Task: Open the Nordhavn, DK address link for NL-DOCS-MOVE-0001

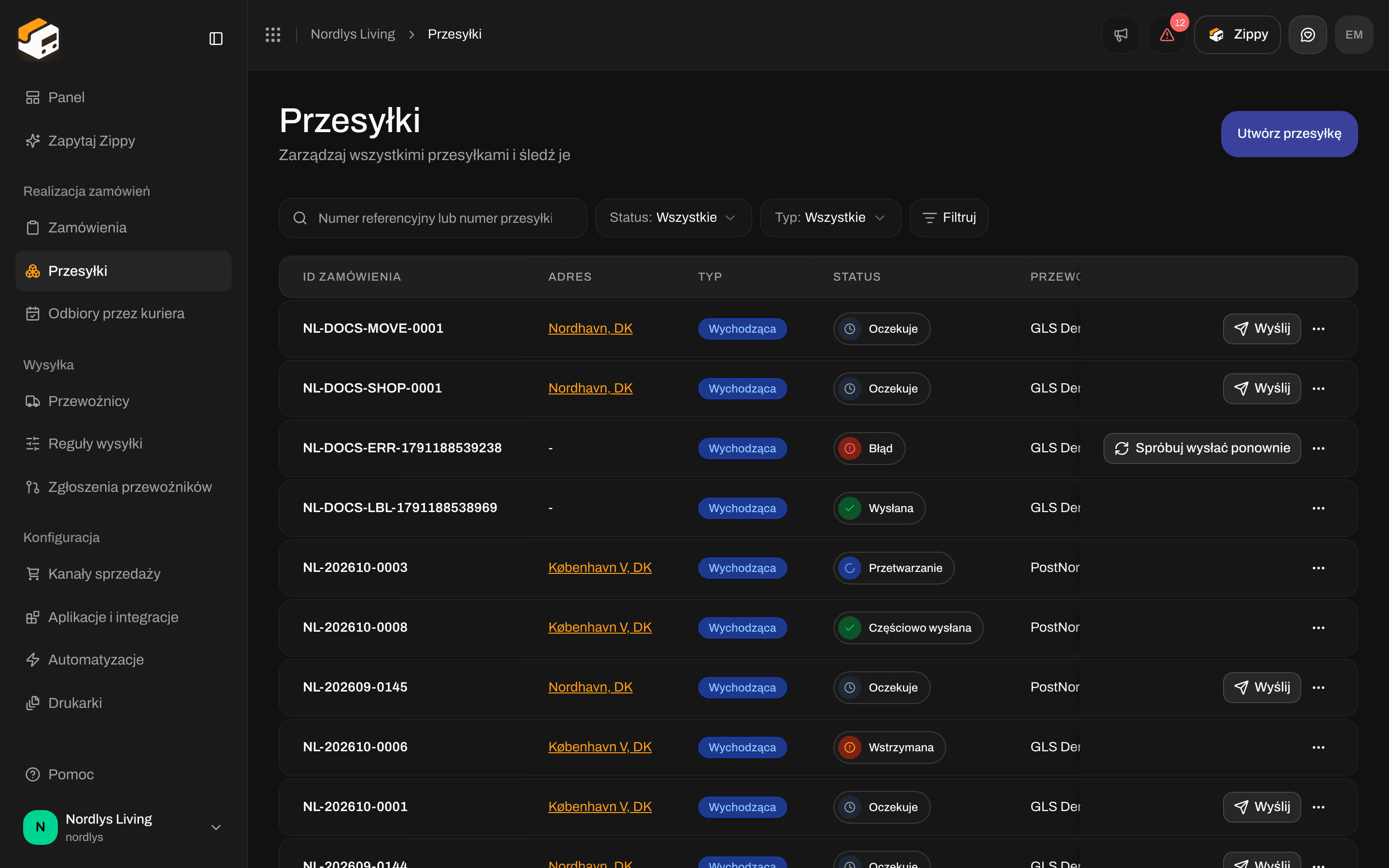Action: click(590, 328)
